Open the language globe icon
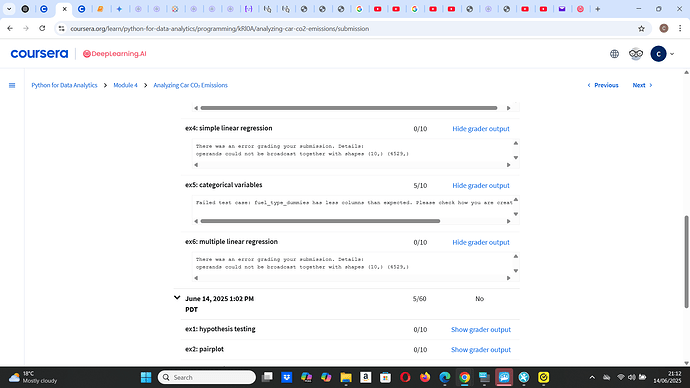 coord(614,54)
